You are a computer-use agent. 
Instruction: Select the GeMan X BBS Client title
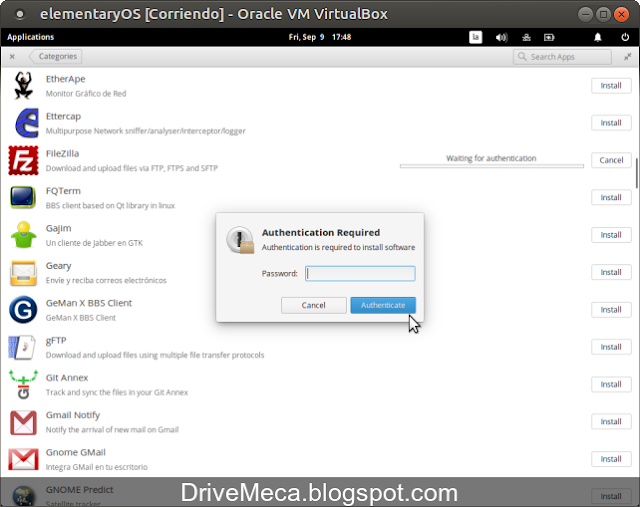coord(89,303)
